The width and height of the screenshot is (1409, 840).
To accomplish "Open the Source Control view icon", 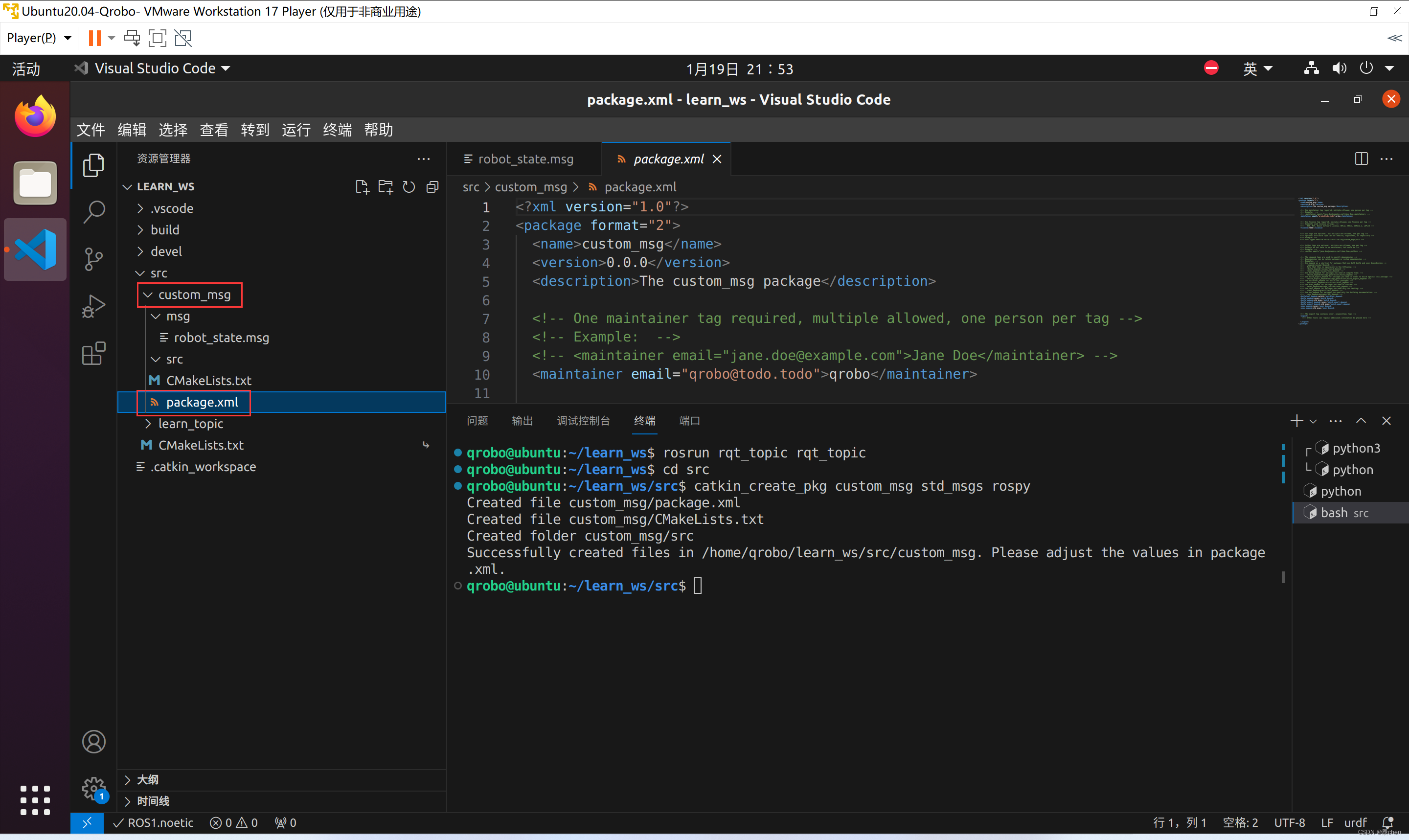I will [93, 259].
